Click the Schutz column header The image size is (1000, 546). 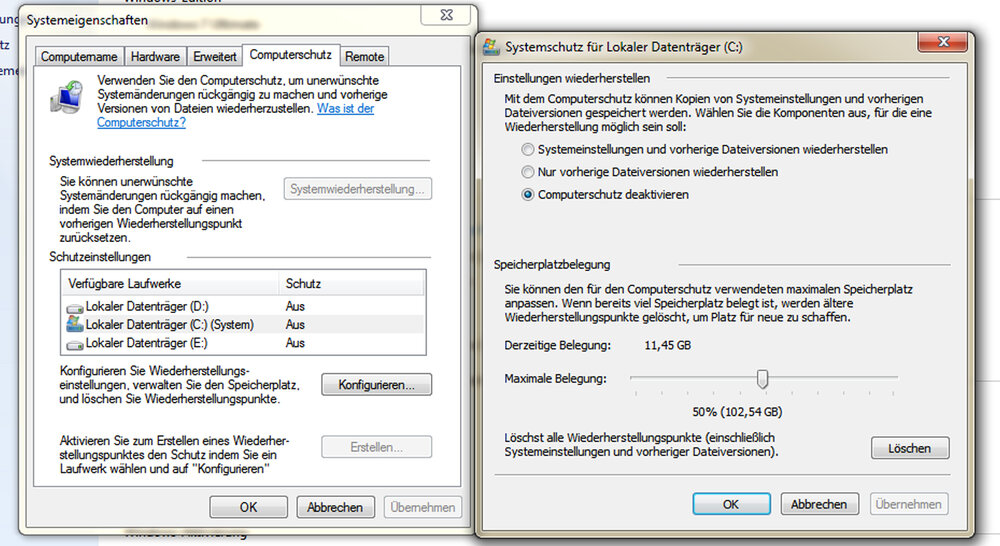pyautogui.click(x=352, y=283)
